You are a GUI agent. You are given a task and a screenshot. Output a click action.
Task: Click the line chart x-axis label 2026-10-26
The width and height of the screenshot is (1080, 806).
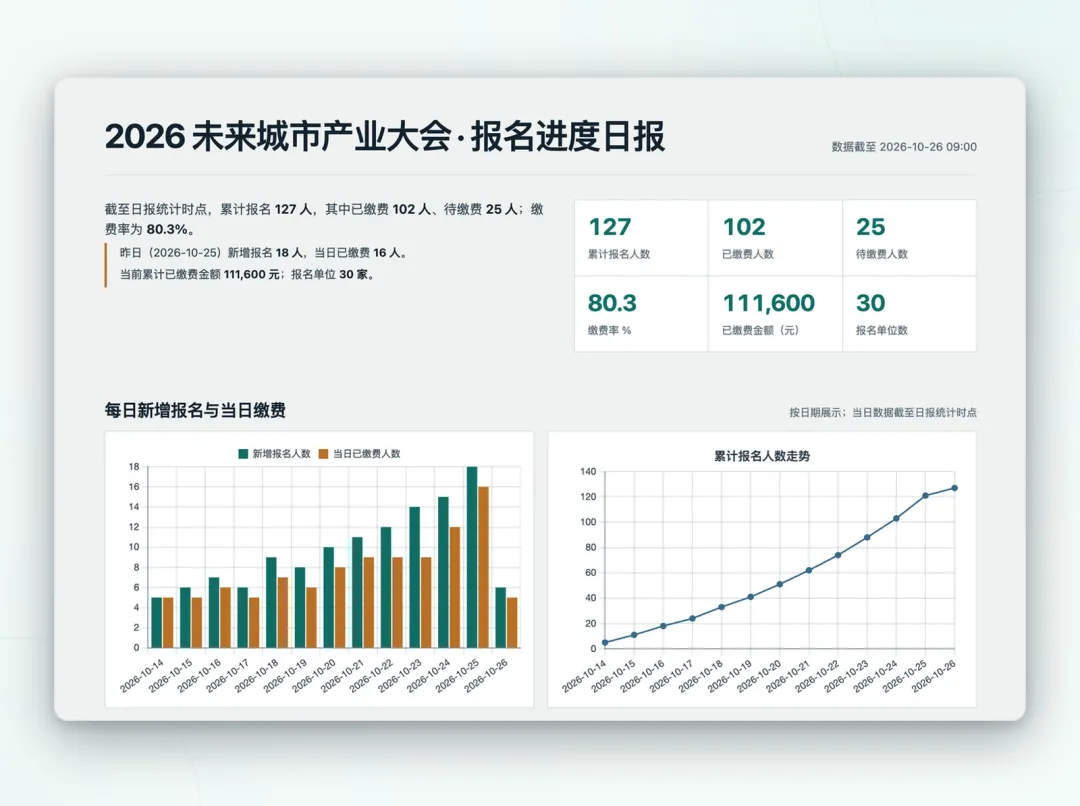point(934,676)
